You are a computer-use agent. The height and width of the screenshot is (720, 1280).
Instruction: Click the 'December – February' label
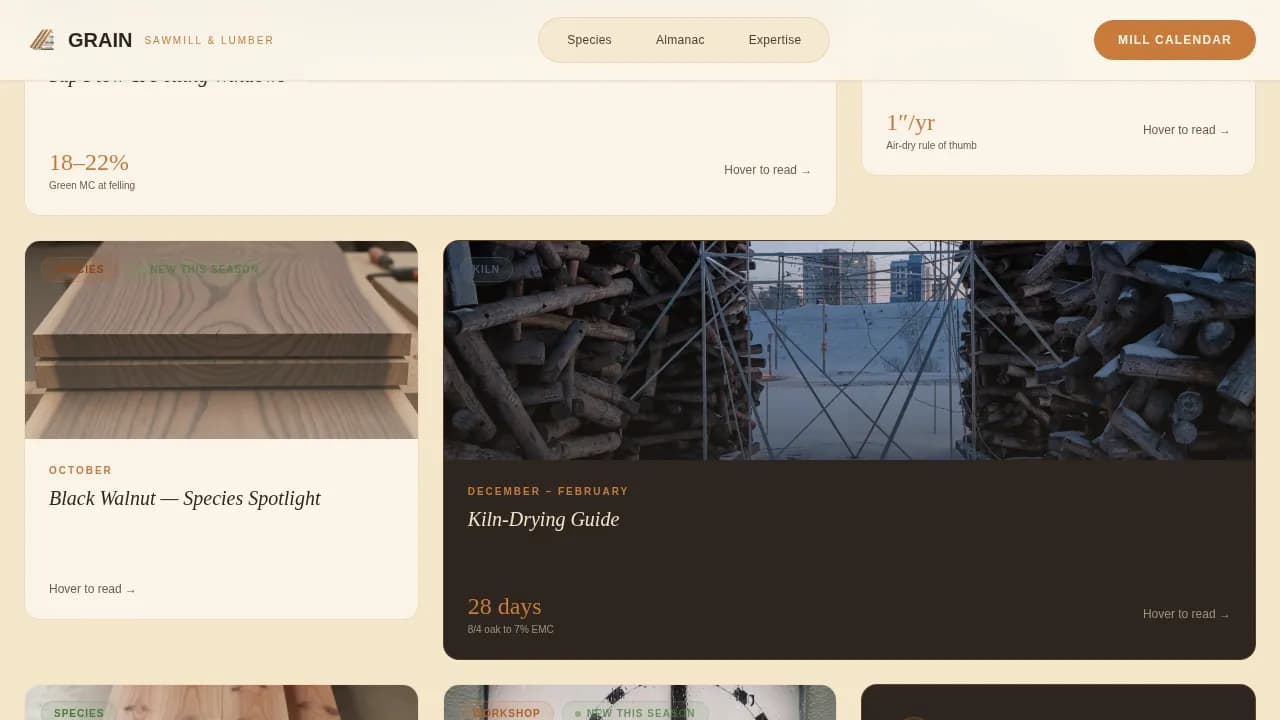pos(548,491)
